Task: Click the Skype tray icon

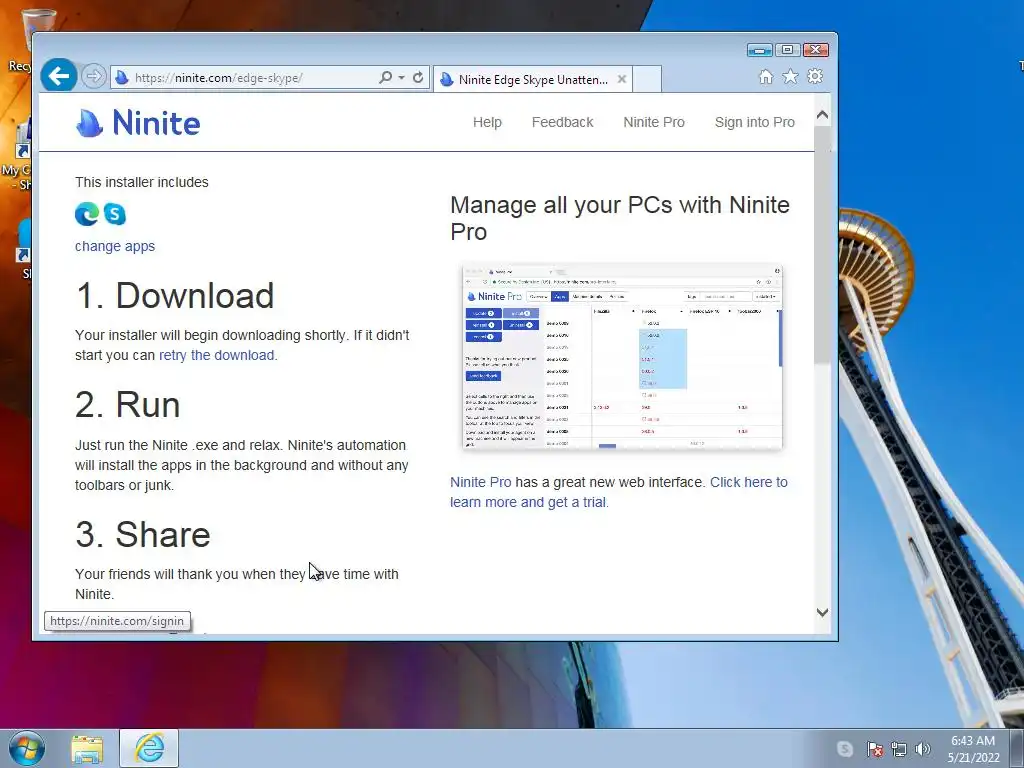Action: (844, 749)
